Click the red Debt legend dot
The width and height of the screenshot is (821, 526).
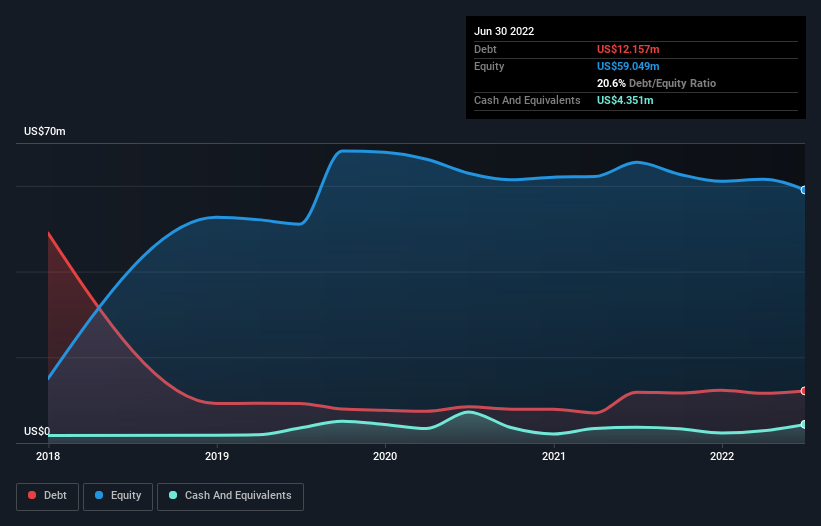(x=32, y=495)
